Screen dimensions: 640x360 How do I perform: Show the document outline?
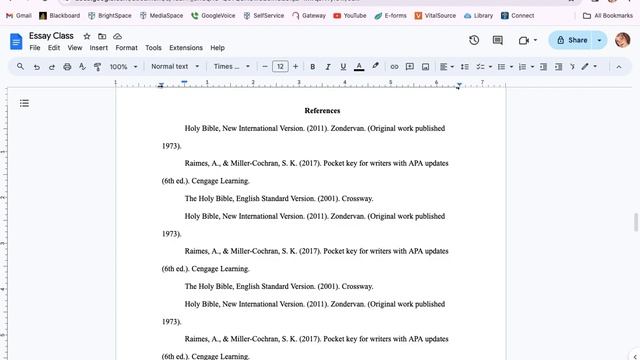coord(24,103)
